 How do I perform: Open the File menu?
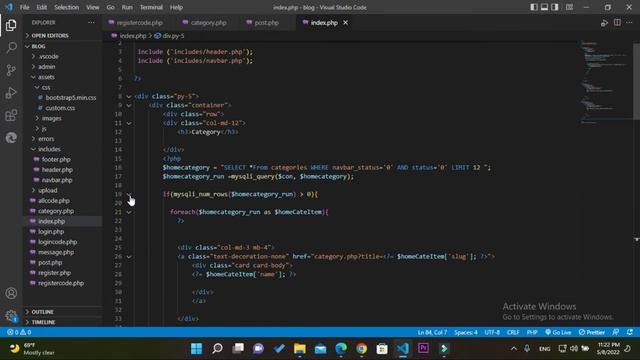coord(24,7)
